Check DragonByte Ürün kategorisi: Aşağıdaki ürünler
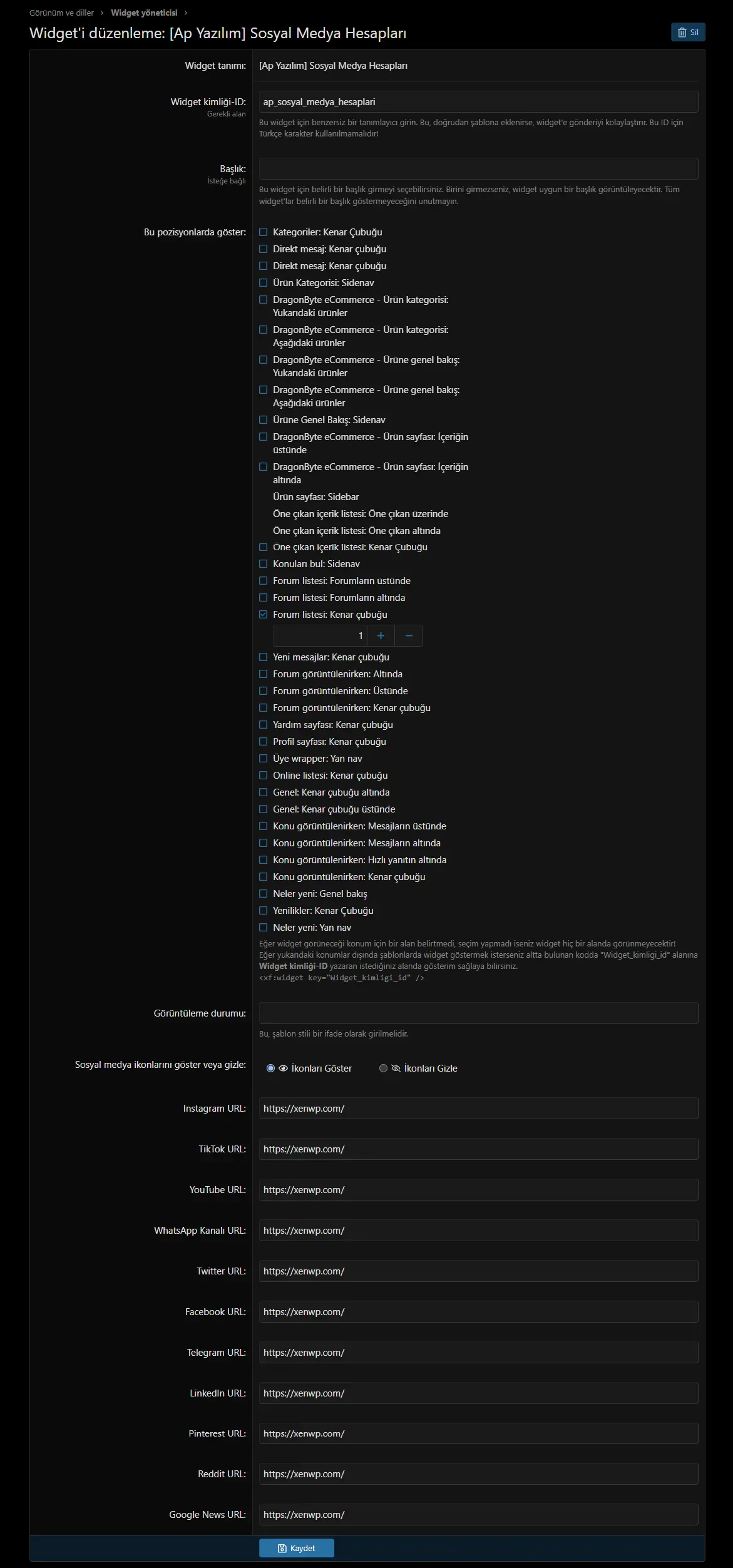 264,330
